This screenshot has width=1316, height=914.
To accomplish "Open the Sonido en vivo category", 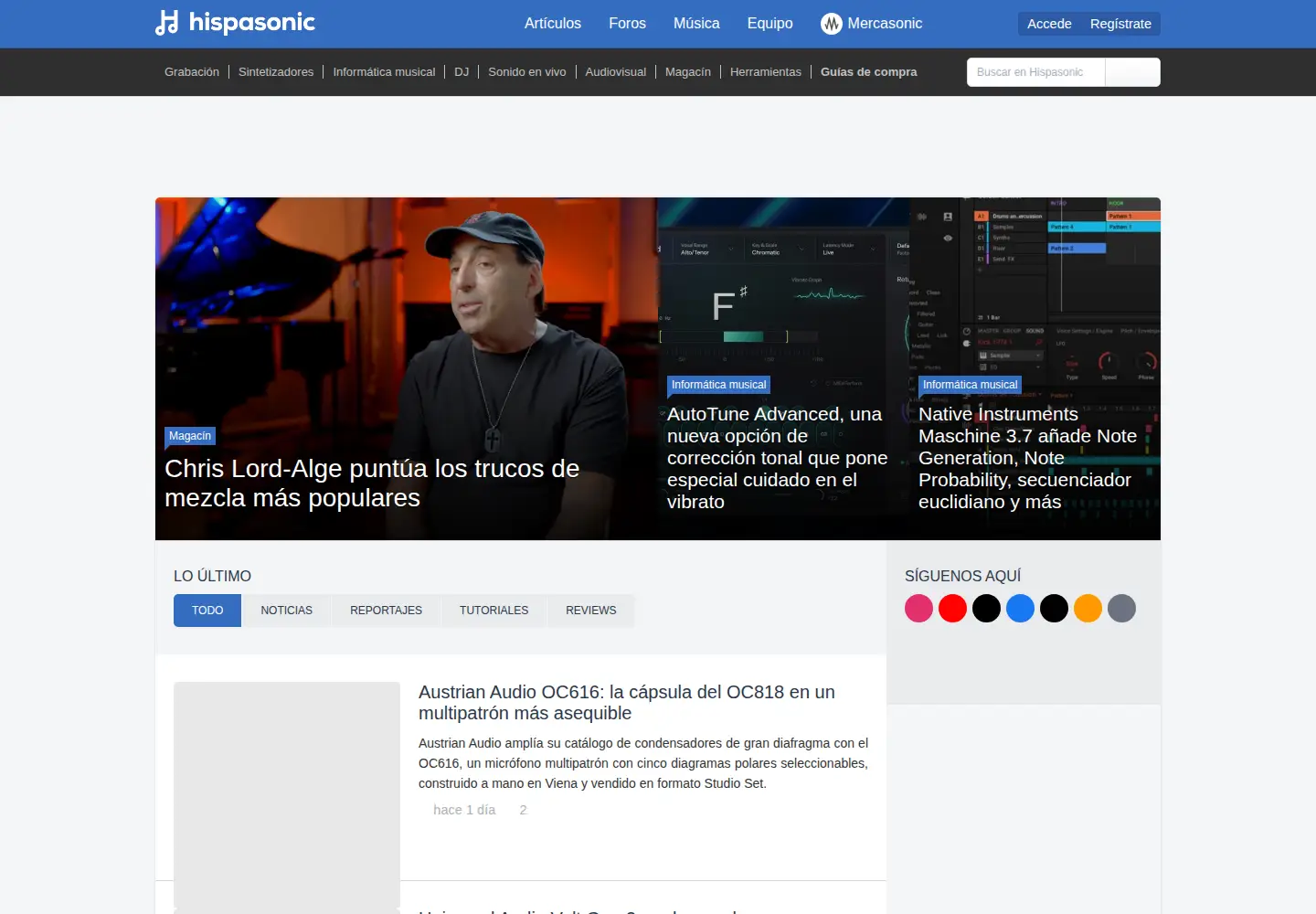I will pos(527,72).
